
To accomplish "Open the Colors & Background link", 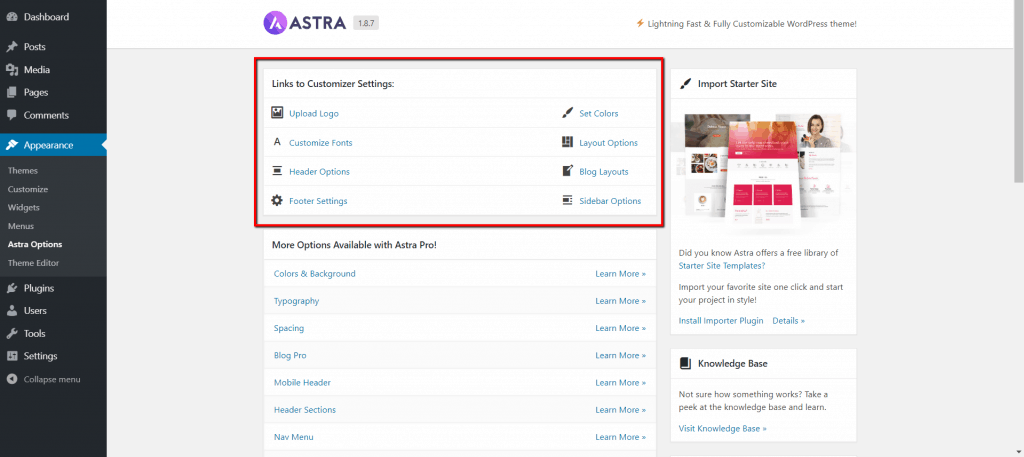I will tap(315, 274).
